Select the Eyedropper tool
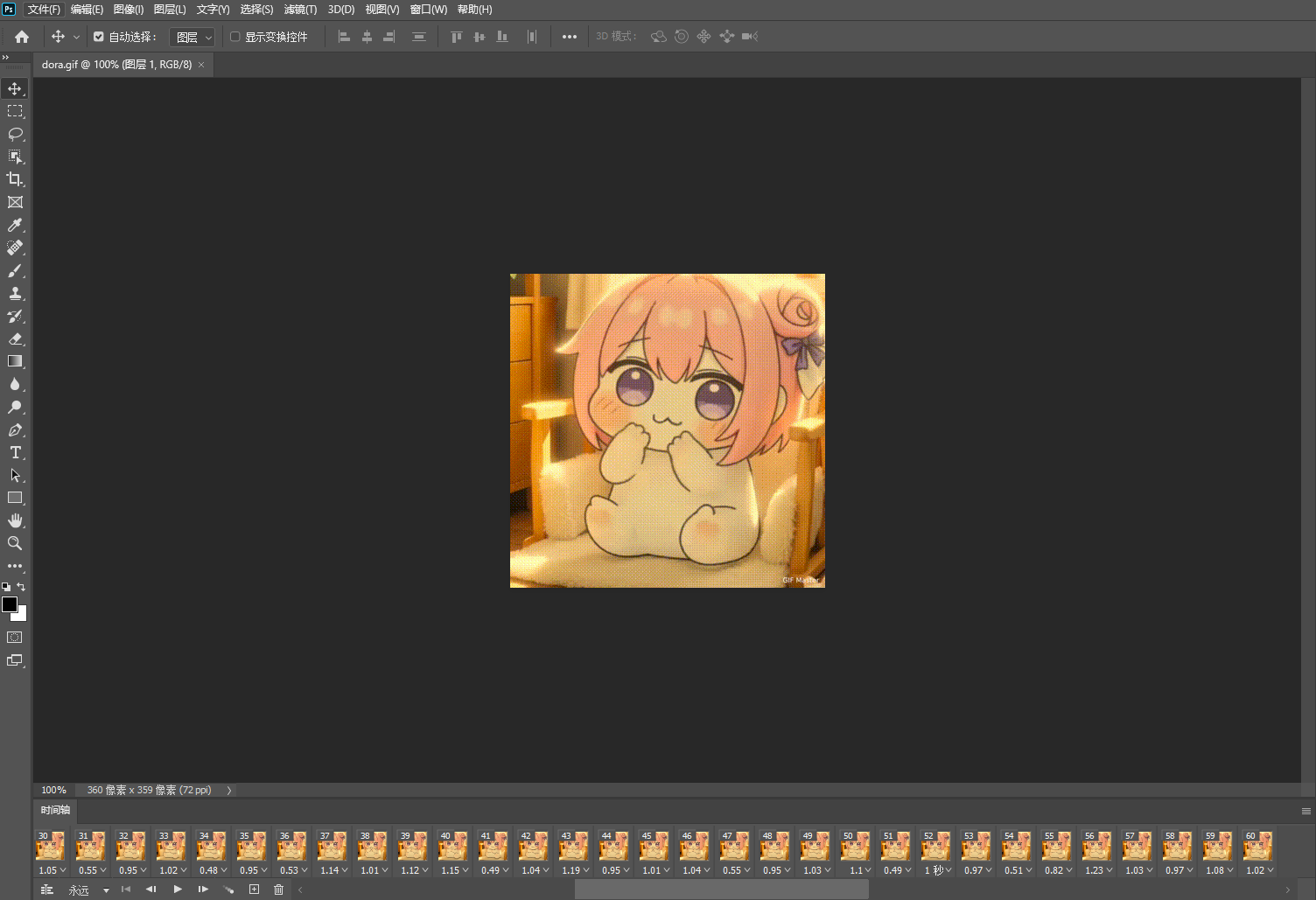Viewport: 1316px width, 900px height. click(x=15, y=226)
